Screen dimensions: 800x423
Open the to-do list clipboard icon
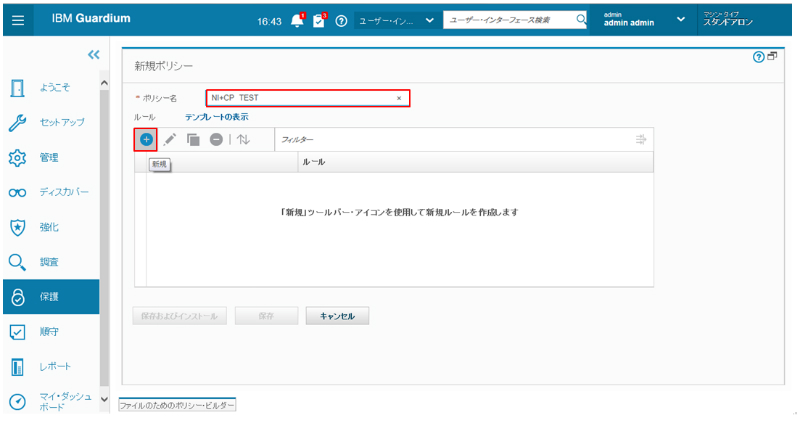point(319,21)
